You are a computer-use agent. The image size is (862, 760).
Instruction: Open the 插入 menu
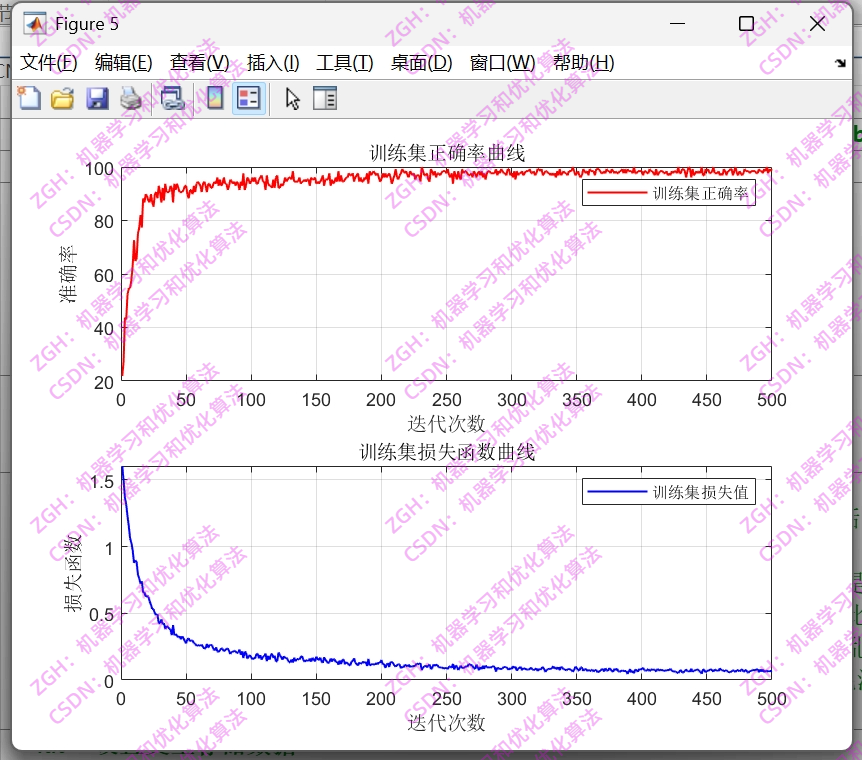click(268, 62)
